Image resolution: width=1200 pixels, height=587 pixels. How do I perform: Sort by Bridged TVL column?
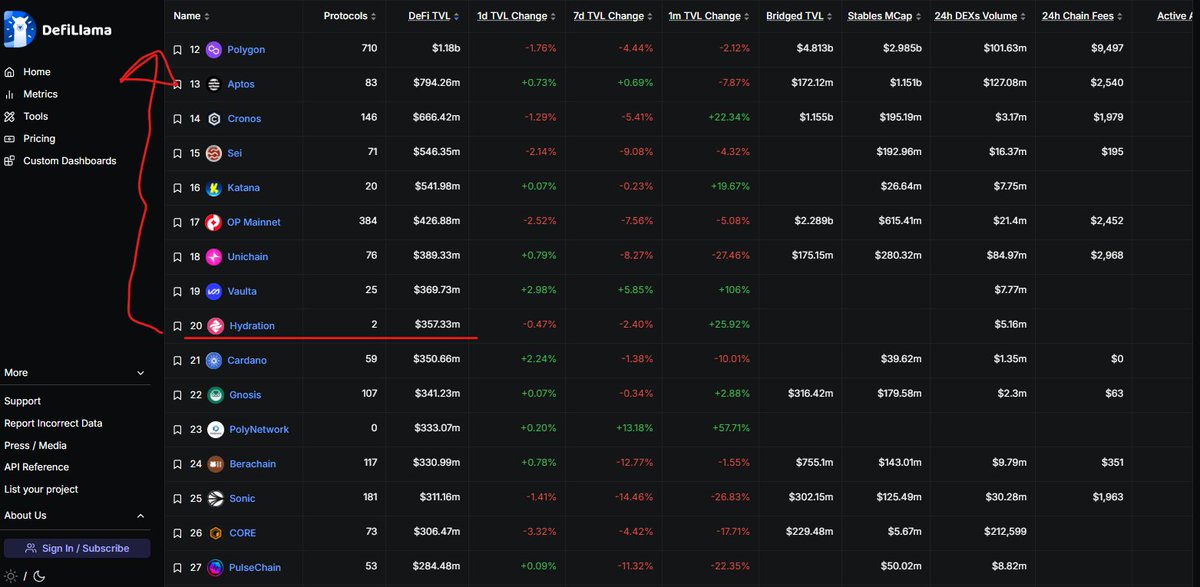(800, 16)
